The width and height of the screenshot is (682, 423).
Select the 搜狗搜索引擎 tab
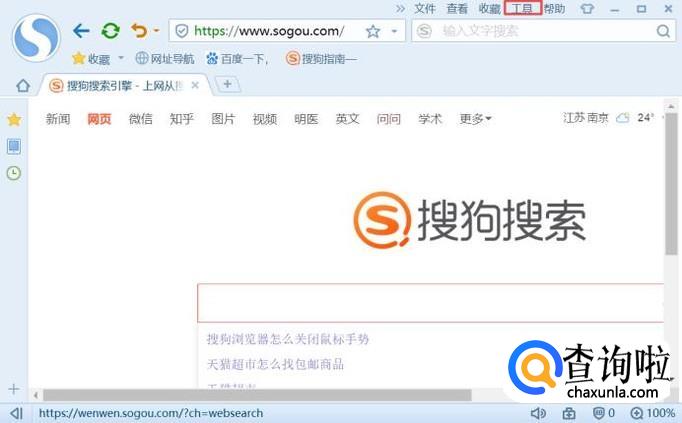coord(117,86)
